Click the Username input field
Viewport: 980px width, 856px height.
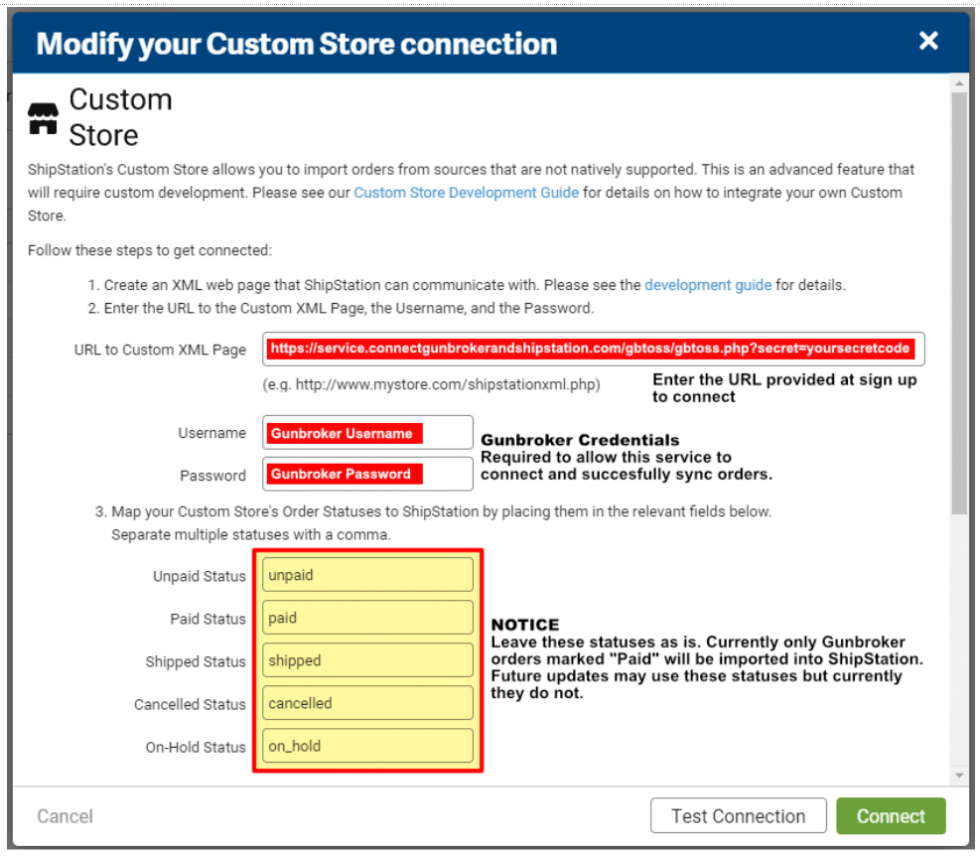[367, 431]
